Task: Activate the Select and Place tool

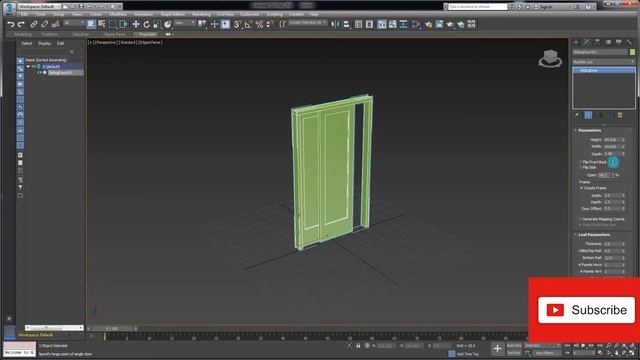Action: click(168, 24)
